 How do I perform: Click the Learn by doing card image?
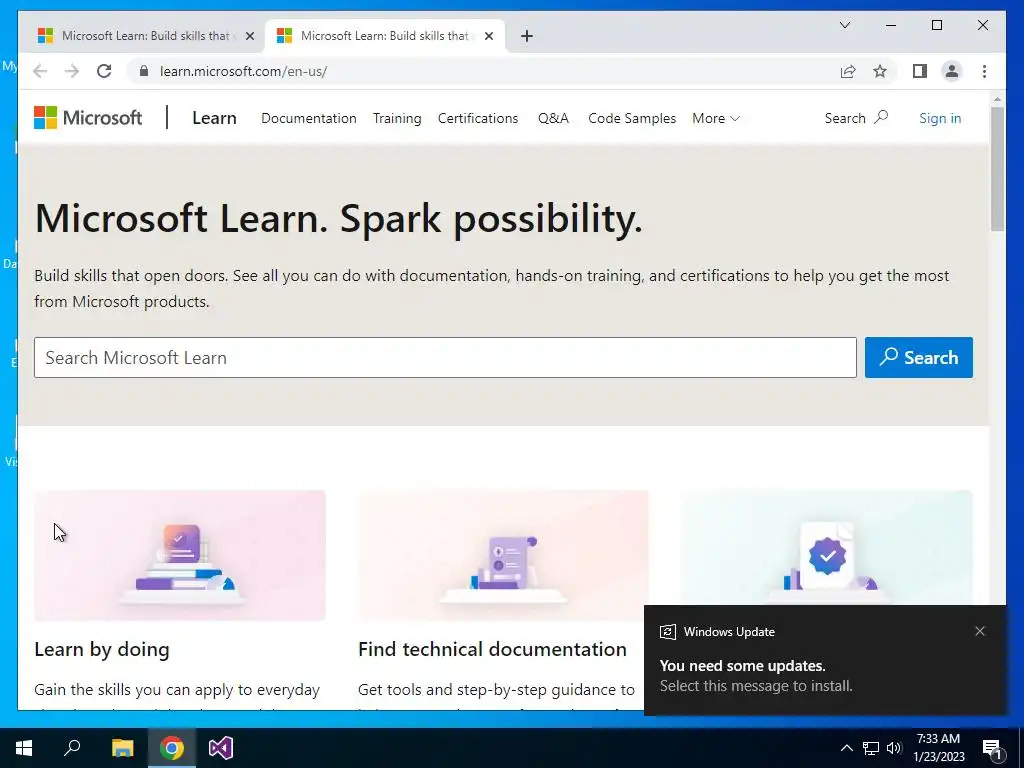(x=180, y=555)
